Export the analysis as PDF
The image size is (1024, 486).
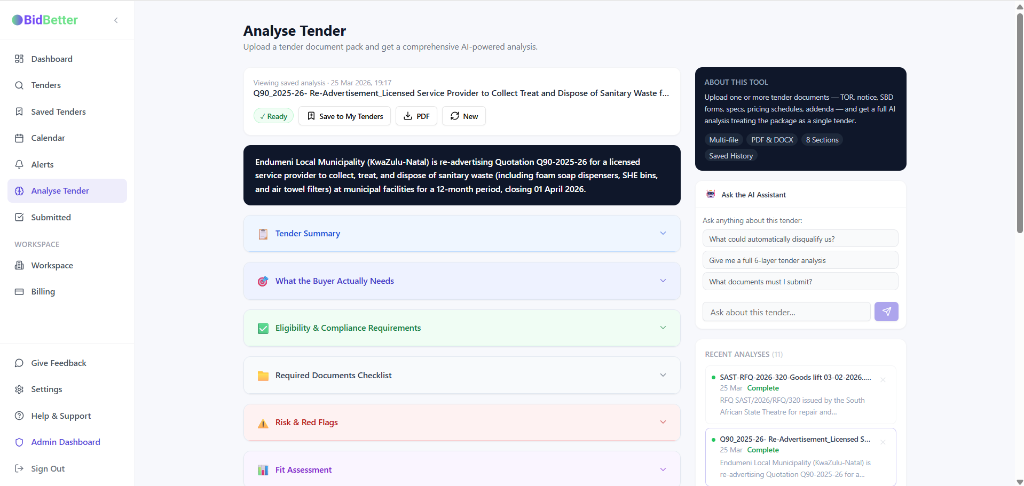pyautogui.click(x=416, y=116)
